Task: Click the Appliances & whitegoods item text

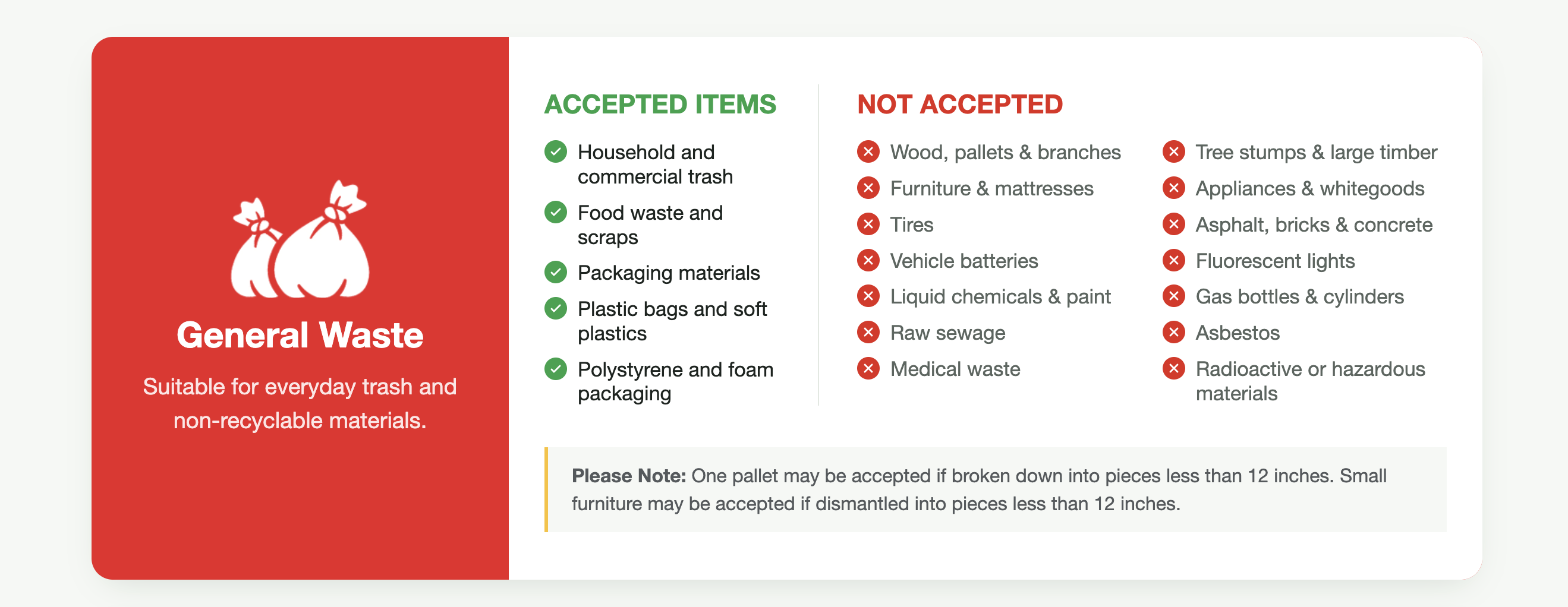Action: pyautogui.click(x=1310, y=188)
